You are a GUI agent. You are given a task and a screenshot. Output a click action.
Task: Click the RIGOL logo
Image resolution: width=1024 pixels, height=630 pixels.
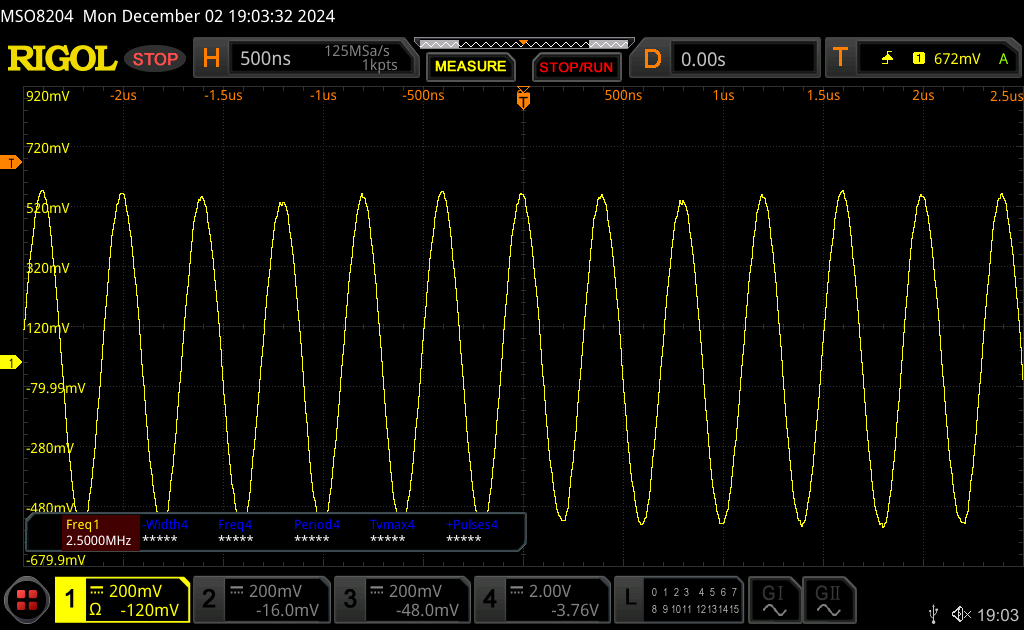point(62,59)
